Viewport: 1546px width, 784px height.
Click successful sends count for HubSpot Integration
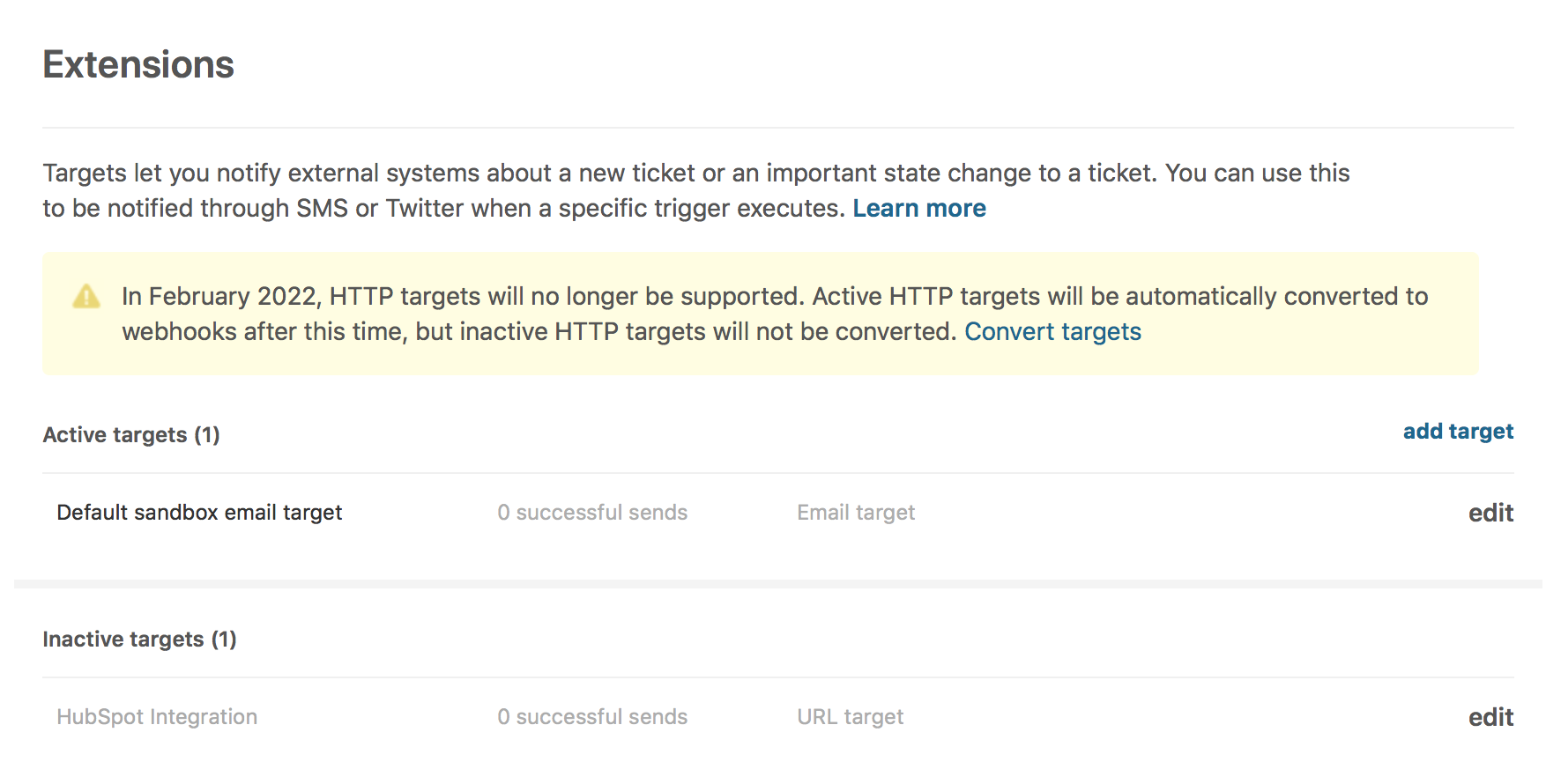point(592,717)
